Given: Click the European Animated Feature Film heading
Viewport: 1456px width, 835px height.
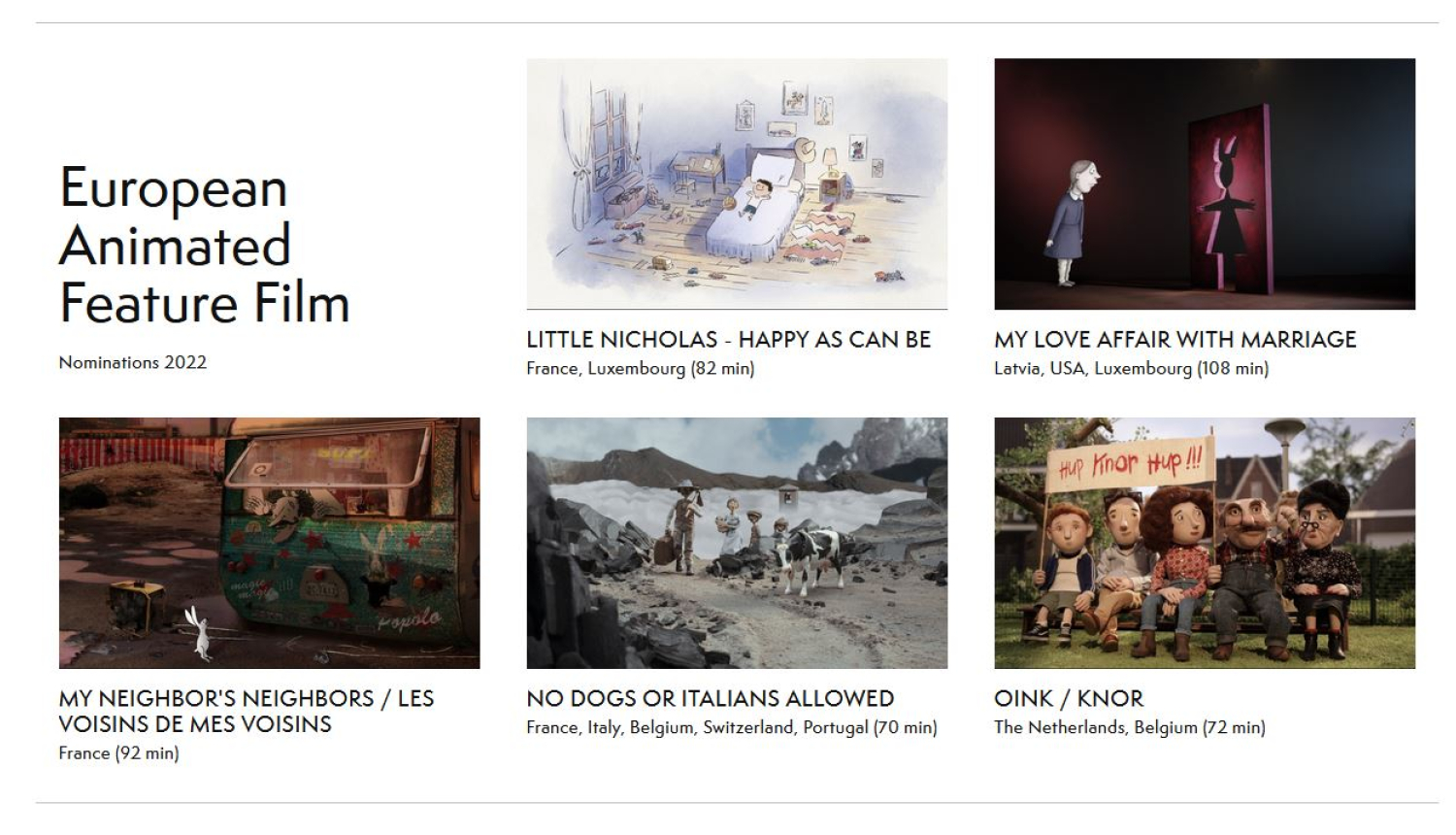Looking at the screenshot, I should pyautogui.click(x=204, y=245).
